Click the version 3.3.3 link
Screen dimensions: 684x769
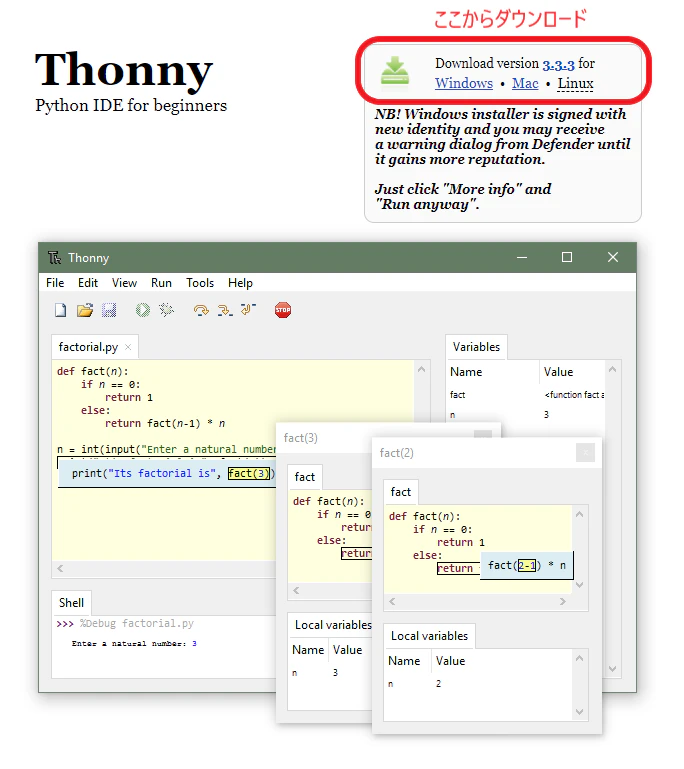tap(558, 64)
